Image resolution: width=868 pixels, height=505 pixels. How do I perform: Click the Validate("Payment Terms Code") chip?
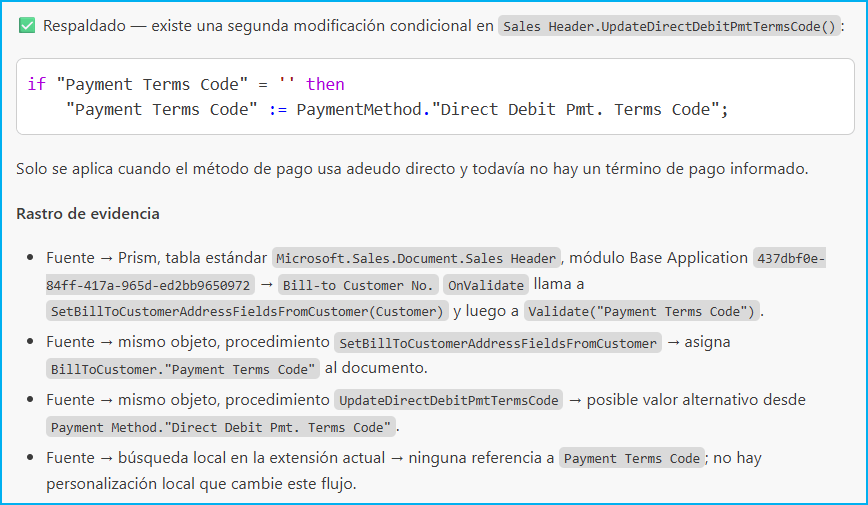click(642, 311)
